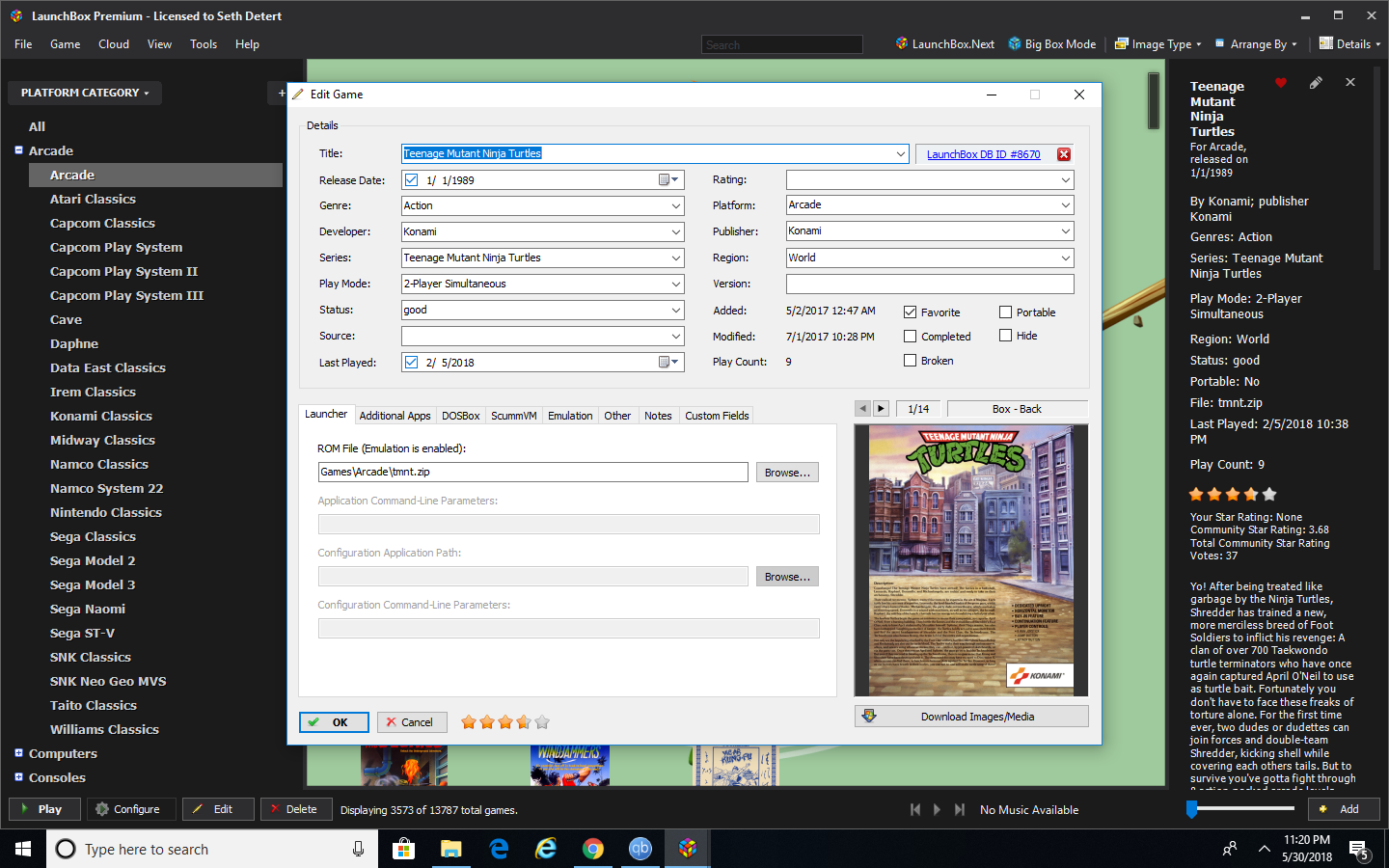Play music track

[x=937, y=810]
